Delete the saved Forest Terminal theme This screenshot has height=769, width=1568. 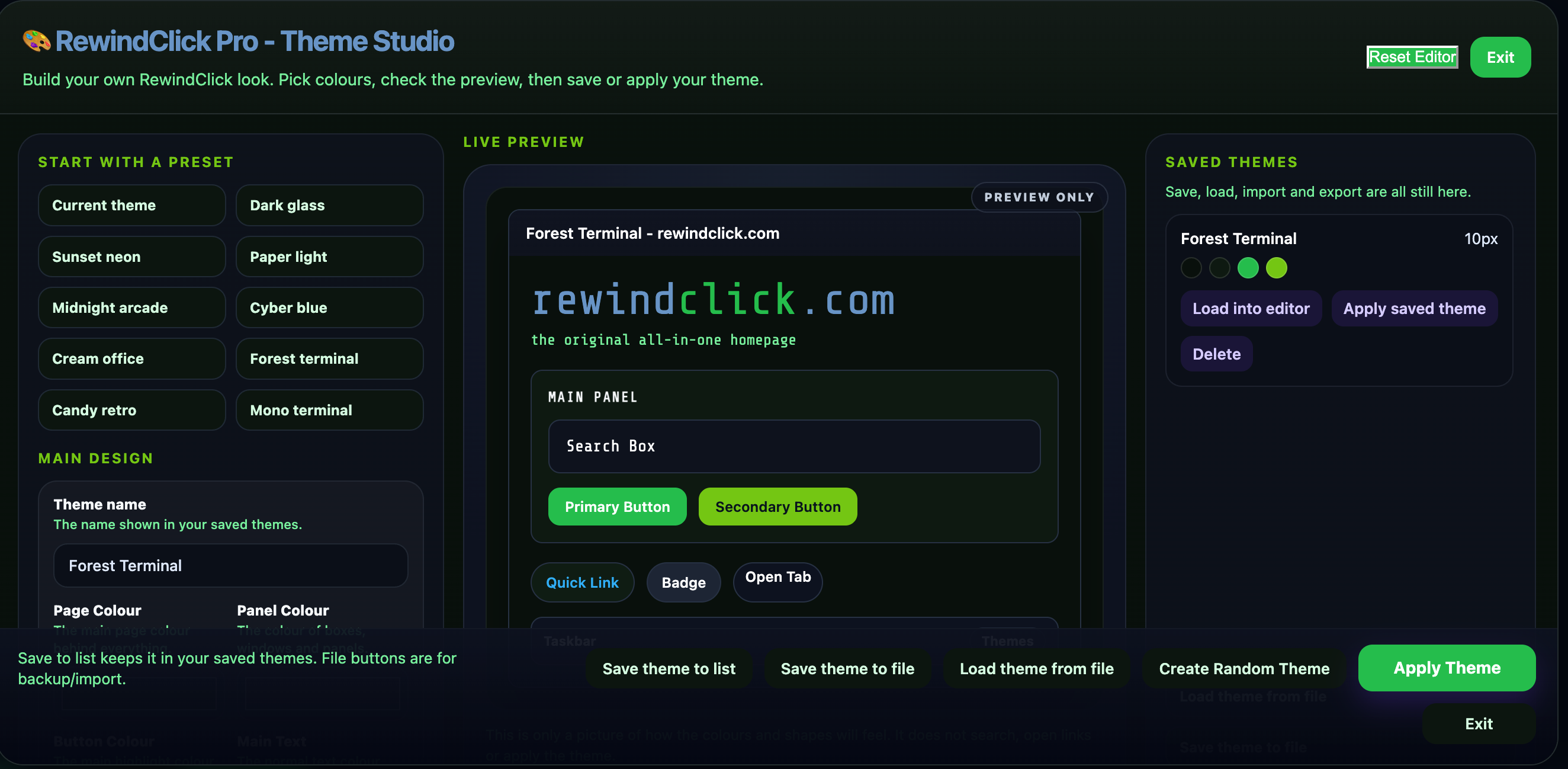click(1217, 354)
